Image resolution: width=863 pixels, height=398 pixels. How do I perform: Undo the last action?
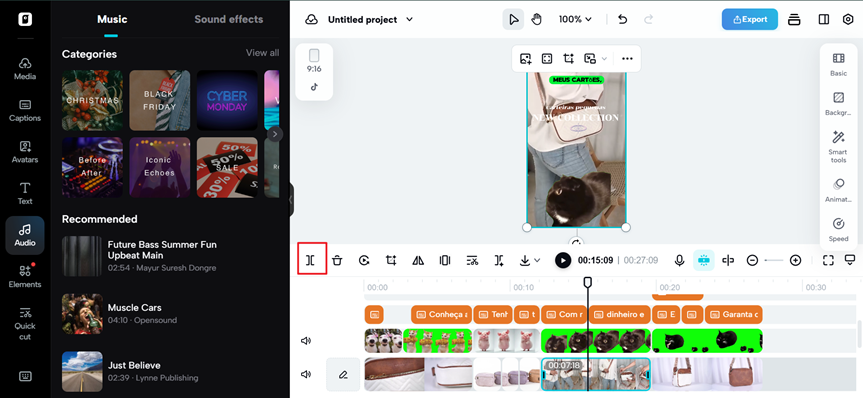622,19
